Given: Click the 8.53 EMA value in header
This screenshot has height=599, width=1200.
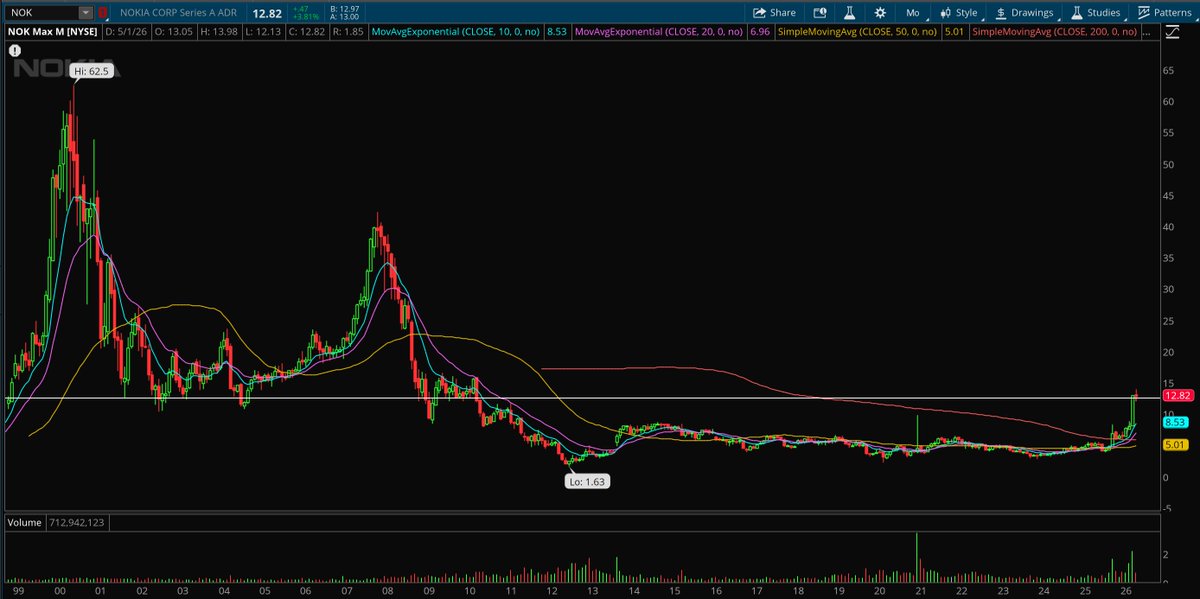Looking at the screenshot, I should [x=557, y=32].
